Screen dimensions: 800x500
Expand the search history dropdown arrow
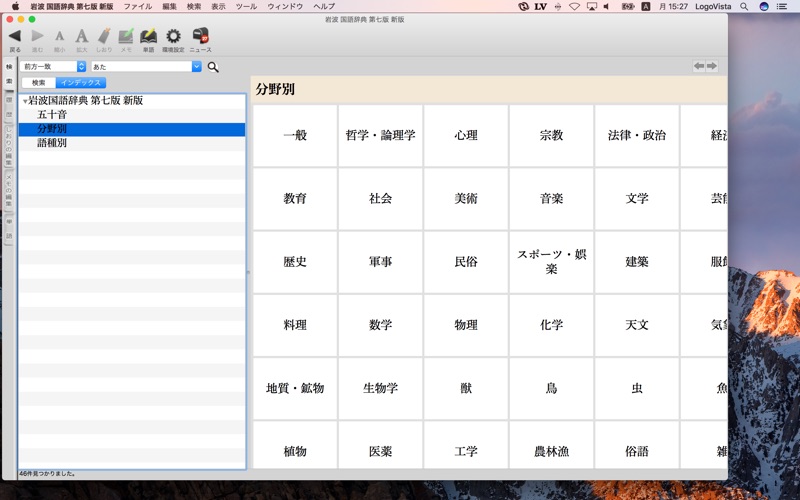click(x=196, y=66)
